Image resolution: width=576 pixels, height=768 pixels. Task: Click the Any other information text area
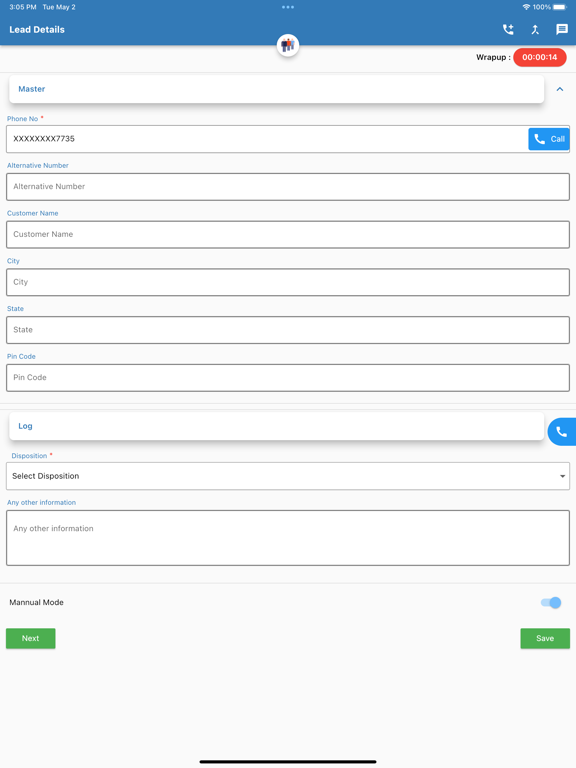[x=288, y=538]
